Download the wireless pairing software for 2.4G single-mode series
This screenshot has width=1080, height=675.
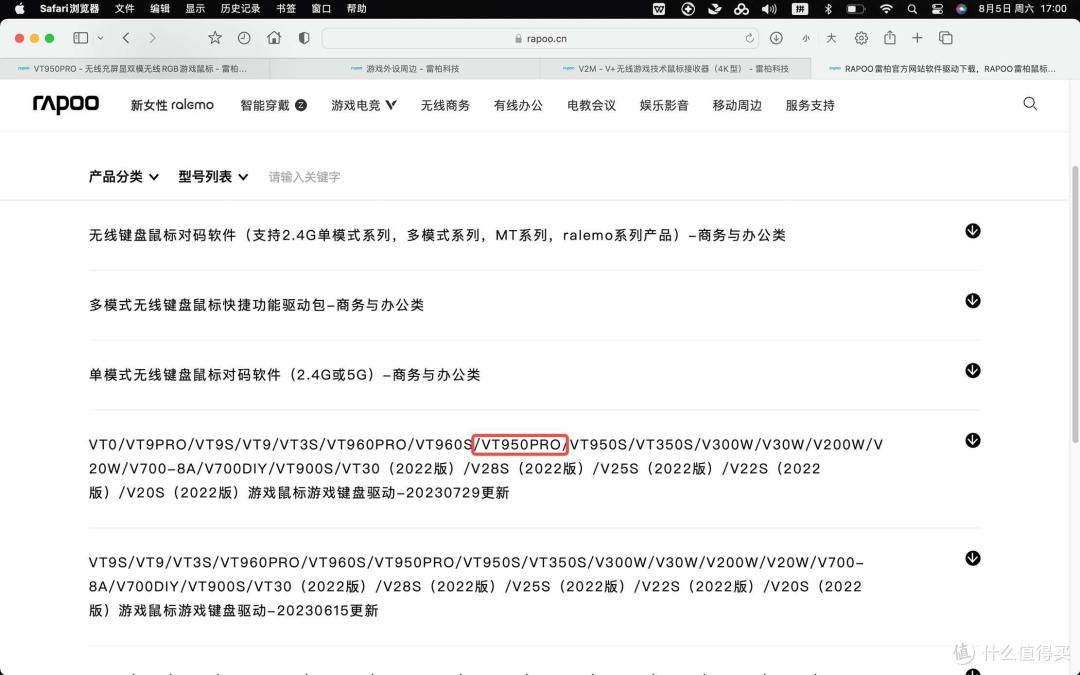[x=973, y=231]
